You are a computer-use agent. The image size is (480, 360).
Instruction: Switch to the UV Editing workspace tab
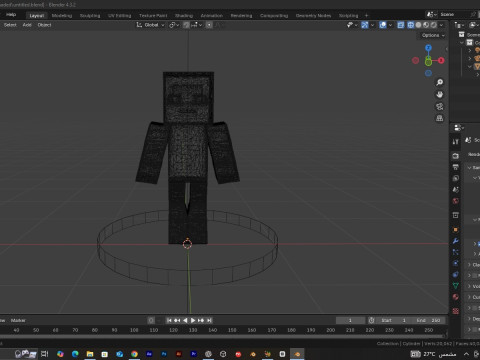[x=119, y=16]
